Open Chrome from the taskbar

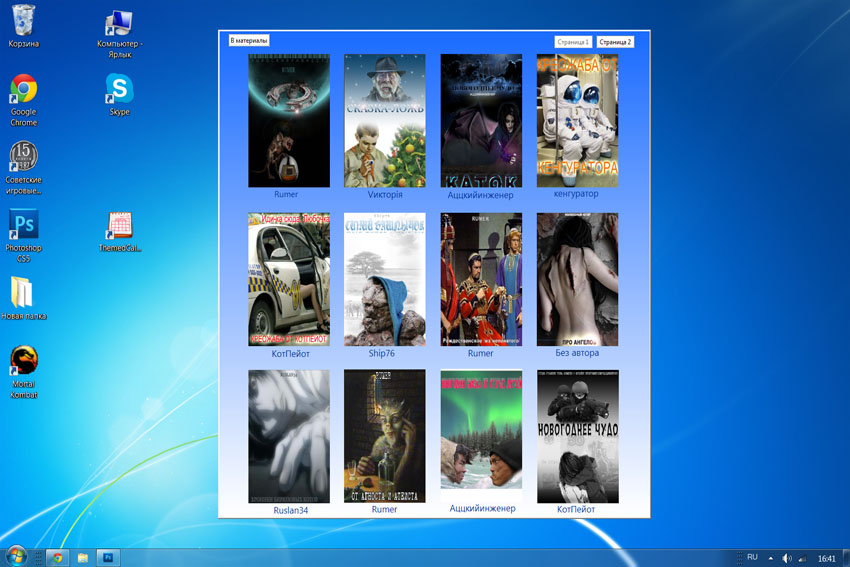57,557
